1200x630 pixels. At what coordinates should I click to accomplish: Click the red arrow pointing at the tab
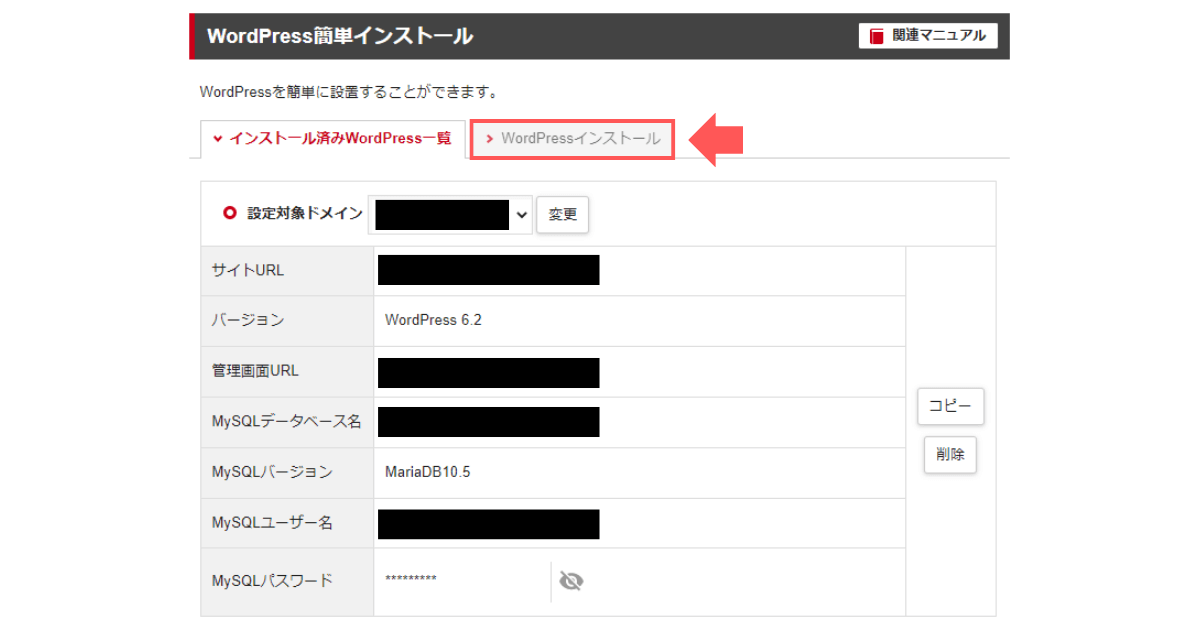click(x=715, y=139)
